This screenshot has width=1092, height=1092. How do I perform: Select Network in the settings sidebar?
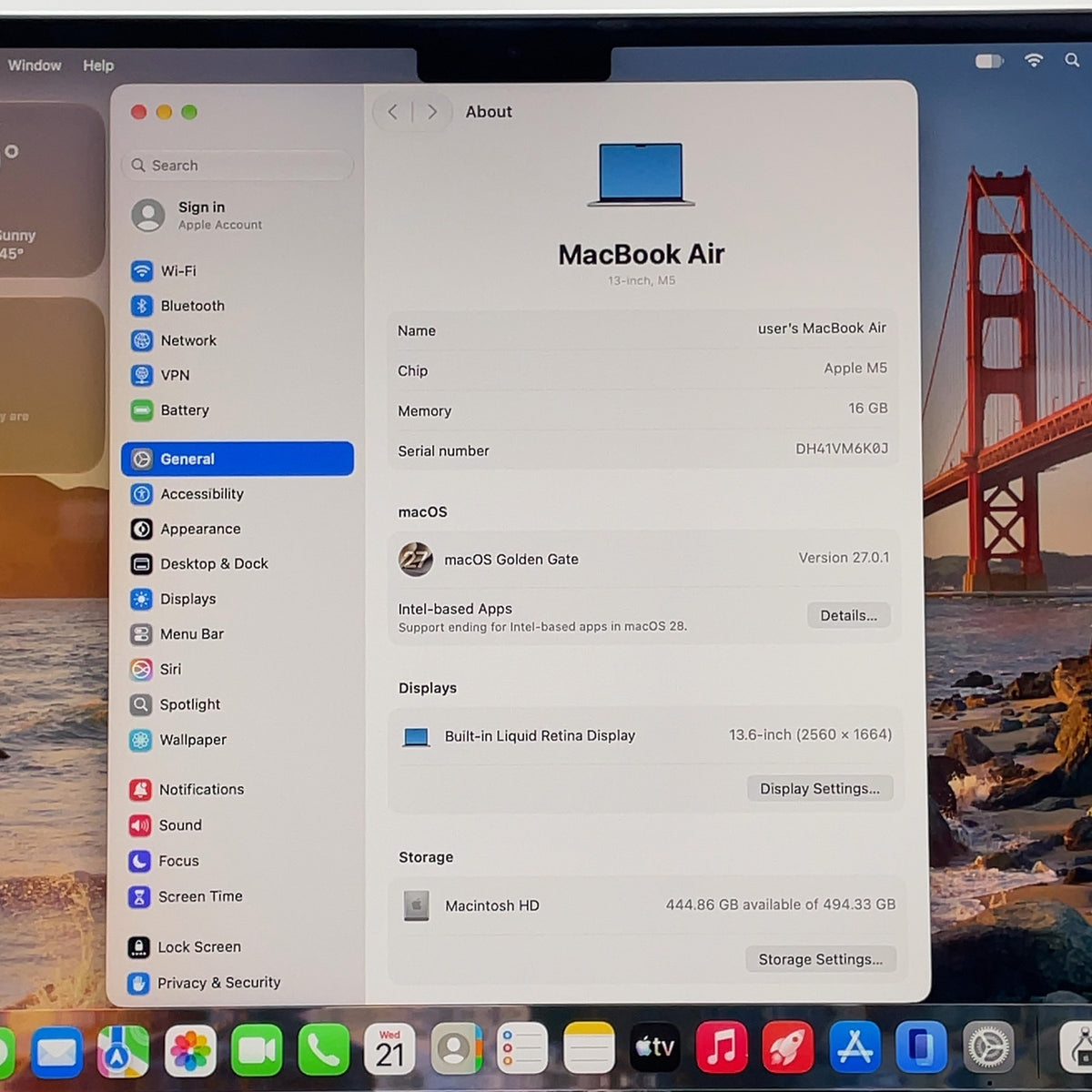click(x=237, y=340)
